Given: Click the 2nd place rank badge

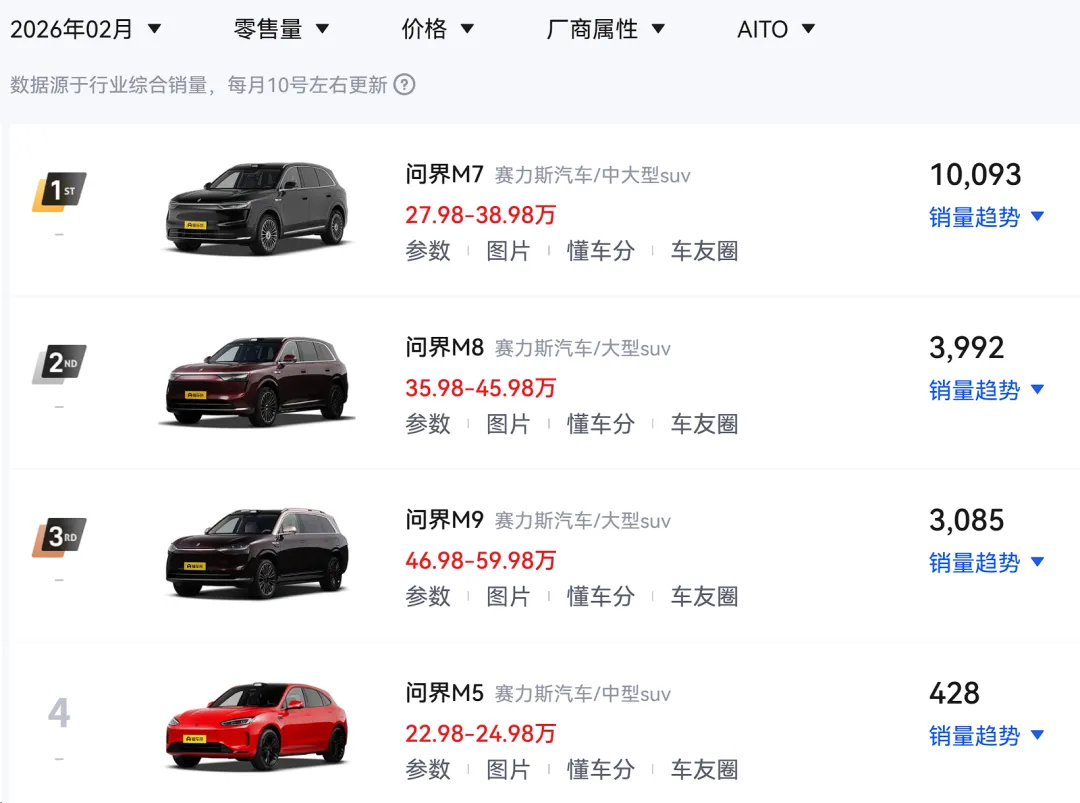Looking at the screenshot, I should [x=59, y=364].
